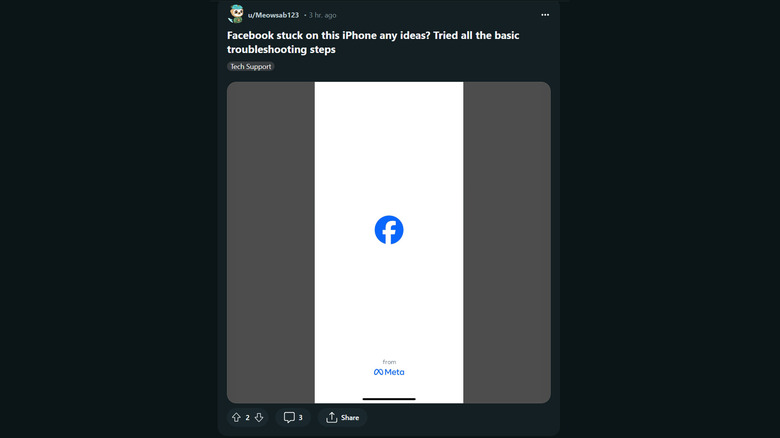Viewport: 780px width, 438px height.
Task: Click the "Share" label text
Action: tap(350, 418)
